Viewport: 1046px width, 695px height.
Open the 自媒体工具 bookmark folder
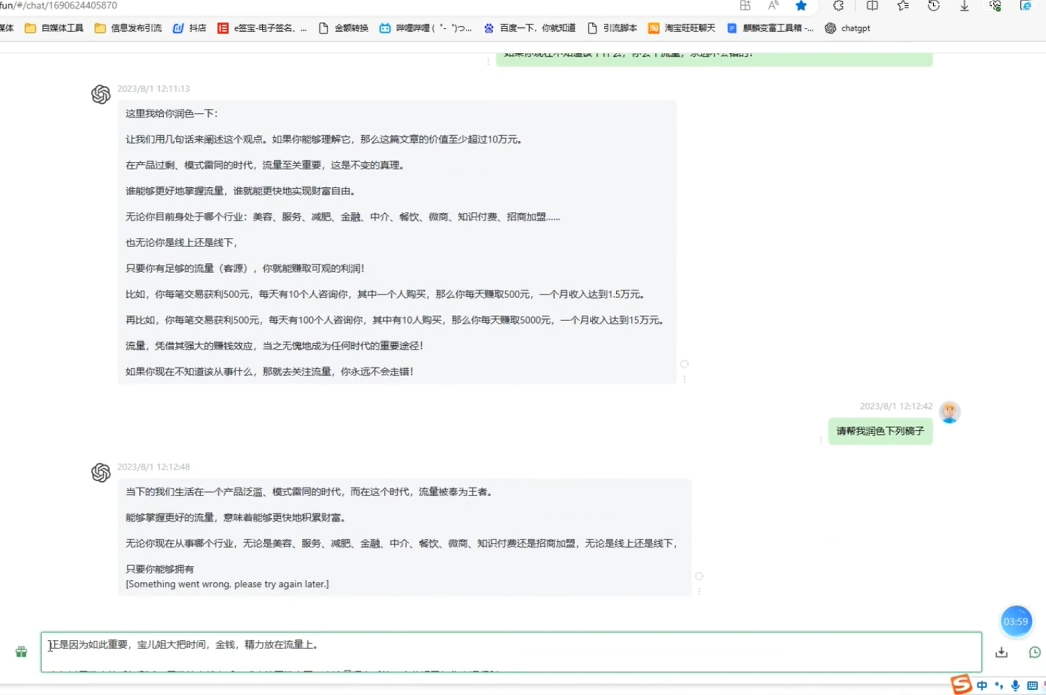coord(54,28)
